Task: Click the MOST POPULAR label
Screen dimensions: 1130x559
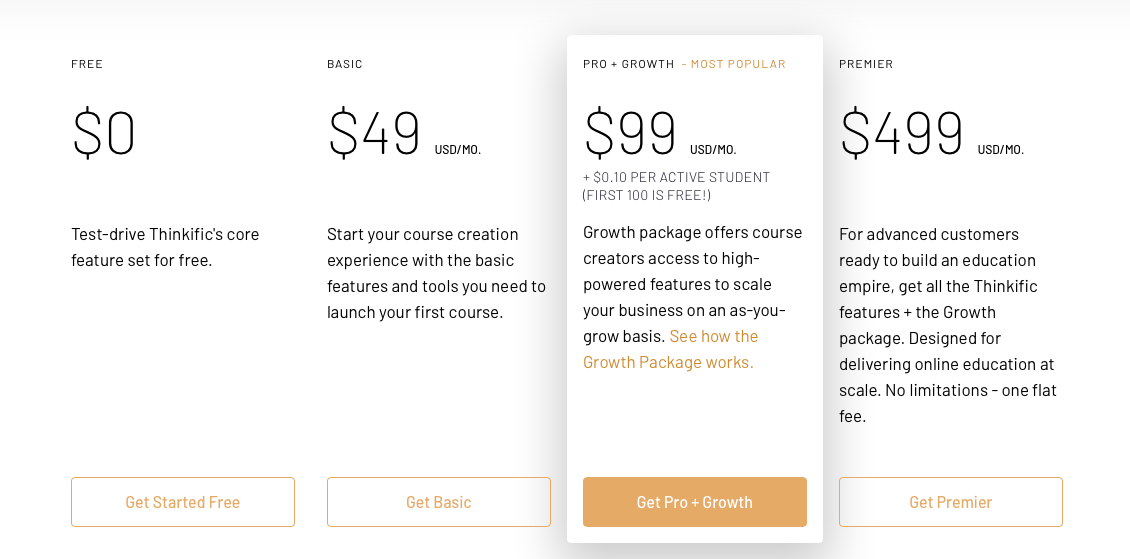Action: point(734,64)
